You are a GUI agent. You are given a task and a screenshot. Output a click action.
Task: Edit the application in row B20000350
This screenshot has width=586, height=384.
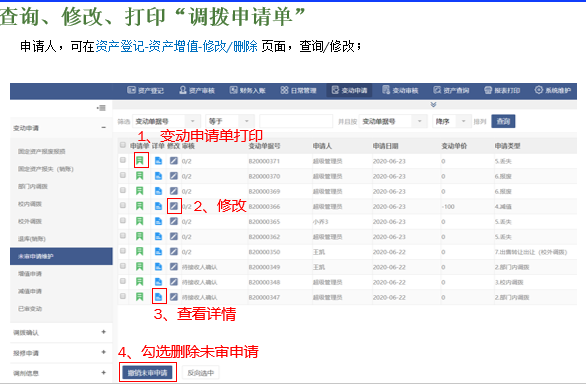pyautogui.click(x=174, y=252)
